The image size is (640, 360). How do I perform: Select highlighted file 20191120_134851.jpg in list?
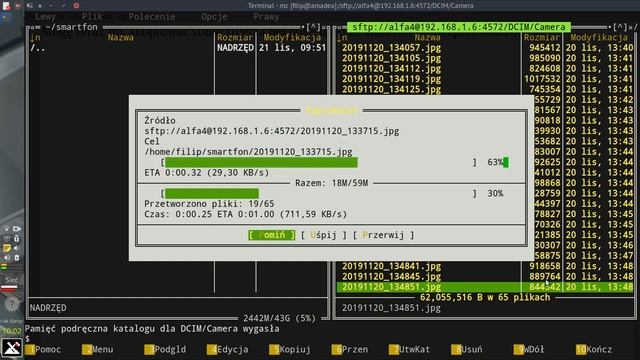point(485,287)
